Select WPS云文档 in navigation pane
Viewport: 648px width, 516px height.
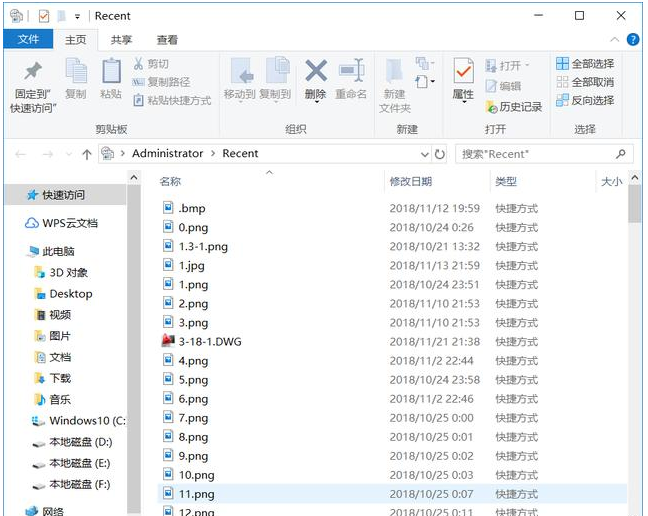tap(61, 223)
